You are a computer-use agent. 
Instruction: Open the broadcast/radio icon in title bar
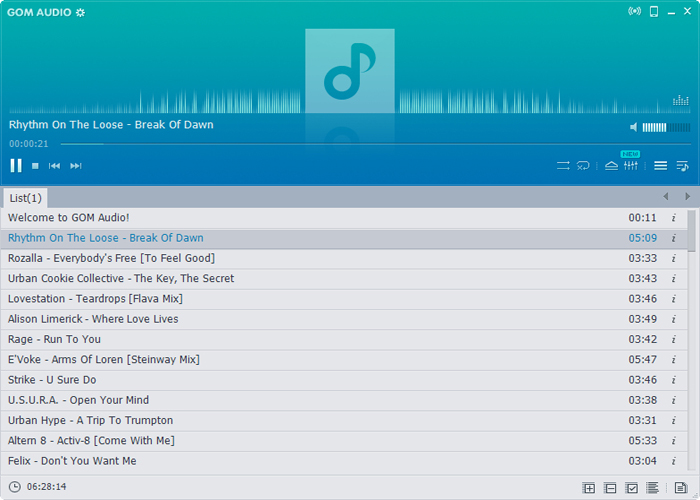click(634, 11)
